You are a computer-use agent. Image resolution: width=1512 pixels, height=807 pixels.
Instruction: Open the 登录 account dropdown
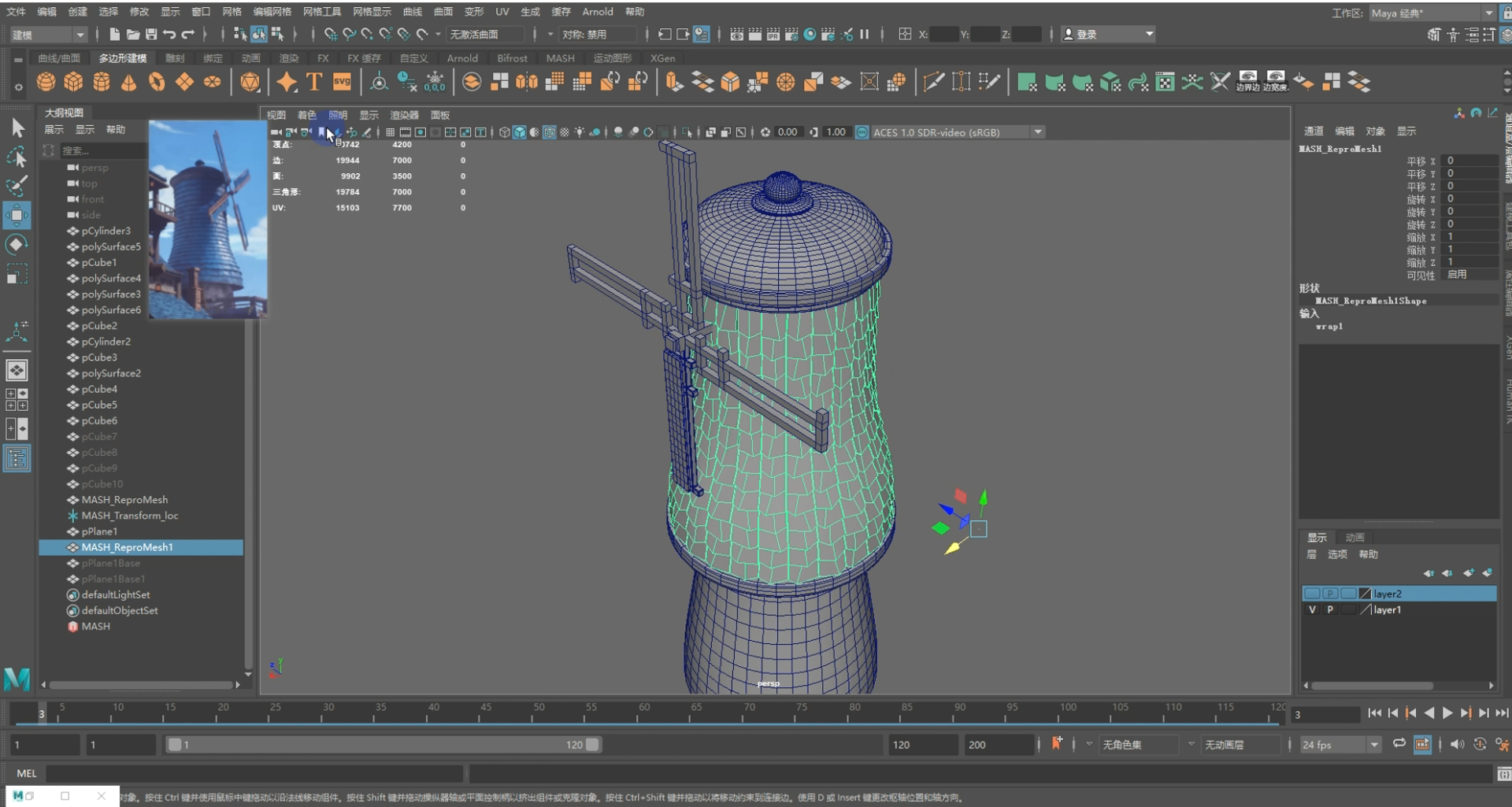pyautogui.click(x=1108, y=35)
